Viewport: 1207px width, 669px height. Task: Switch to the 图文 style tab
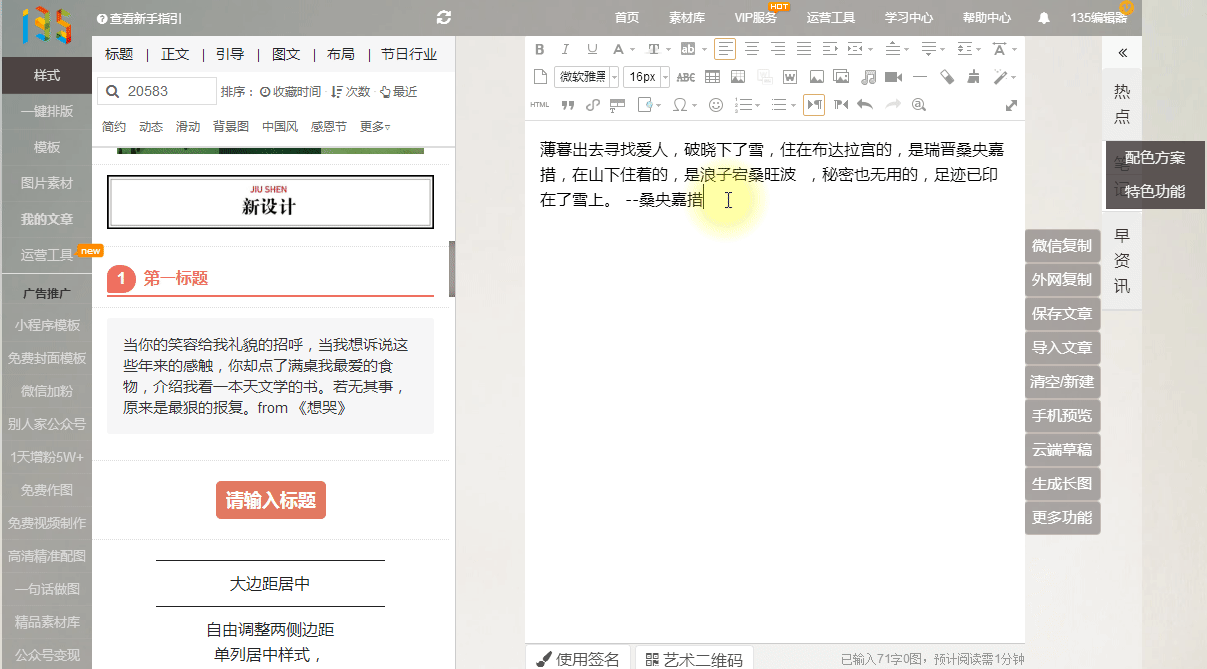[x=285, y=54]
